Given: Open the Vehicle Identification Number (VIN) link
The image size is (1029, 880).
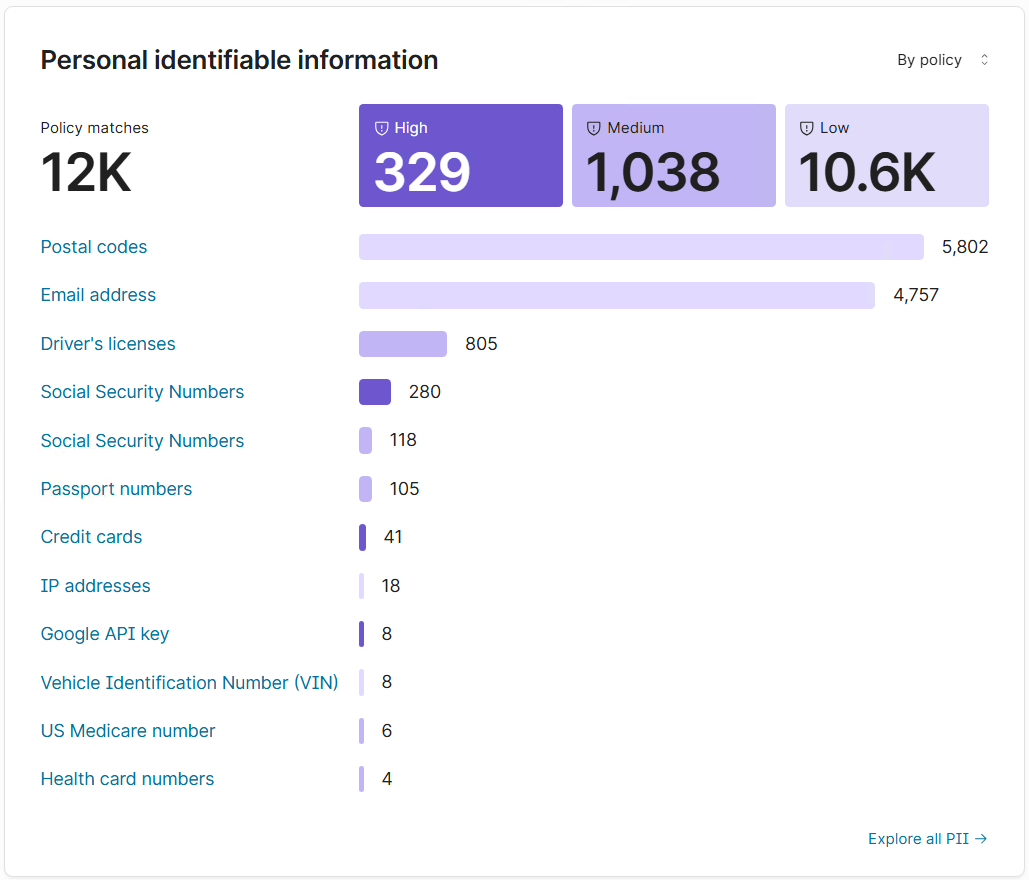Looking at the screenshot, I should pyautogui.click(x=189, y=683).
